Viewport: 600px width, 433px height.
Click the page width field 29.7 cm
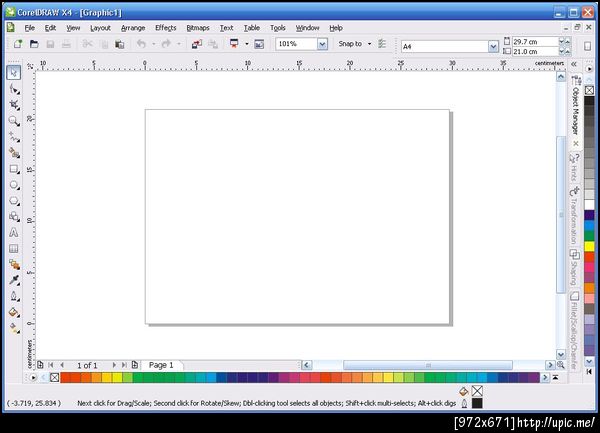pyautogui.click(x=535, y=41)
